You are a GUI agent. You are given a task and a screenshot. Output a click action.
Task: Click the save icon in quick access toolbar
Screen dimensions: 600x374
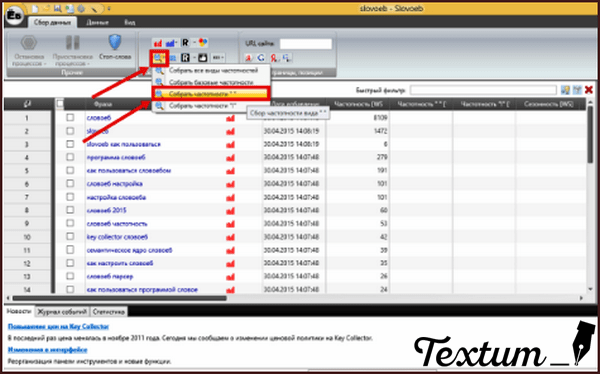(x=58, y=8)
